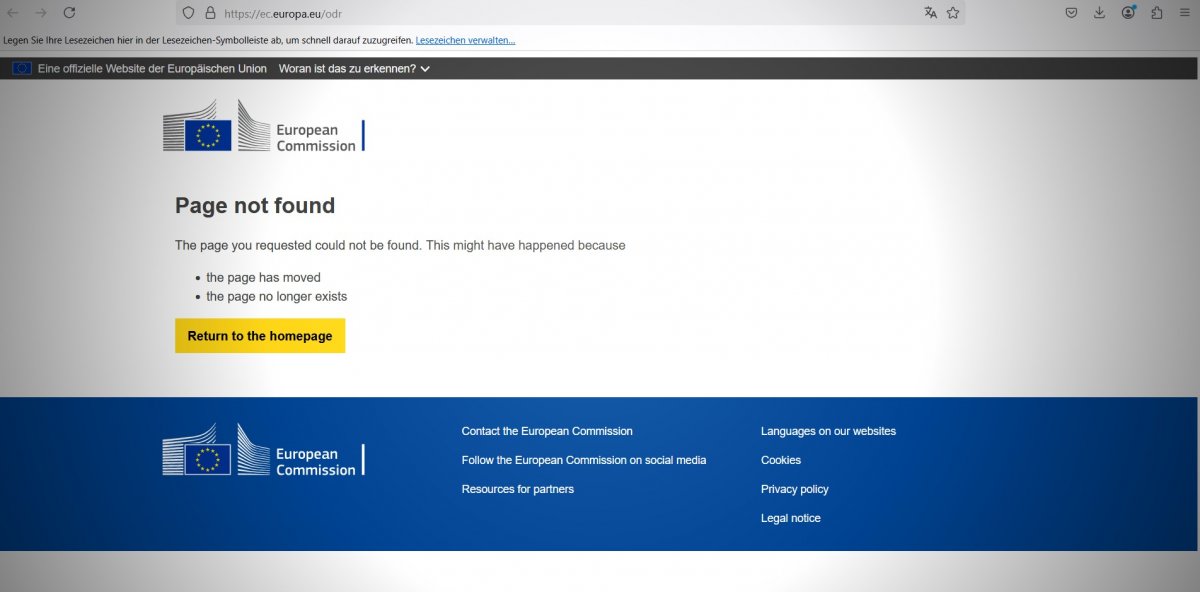Open the extensions puzzle icon
Screen dimensions: 1200x592
(x=1157, y=13)
